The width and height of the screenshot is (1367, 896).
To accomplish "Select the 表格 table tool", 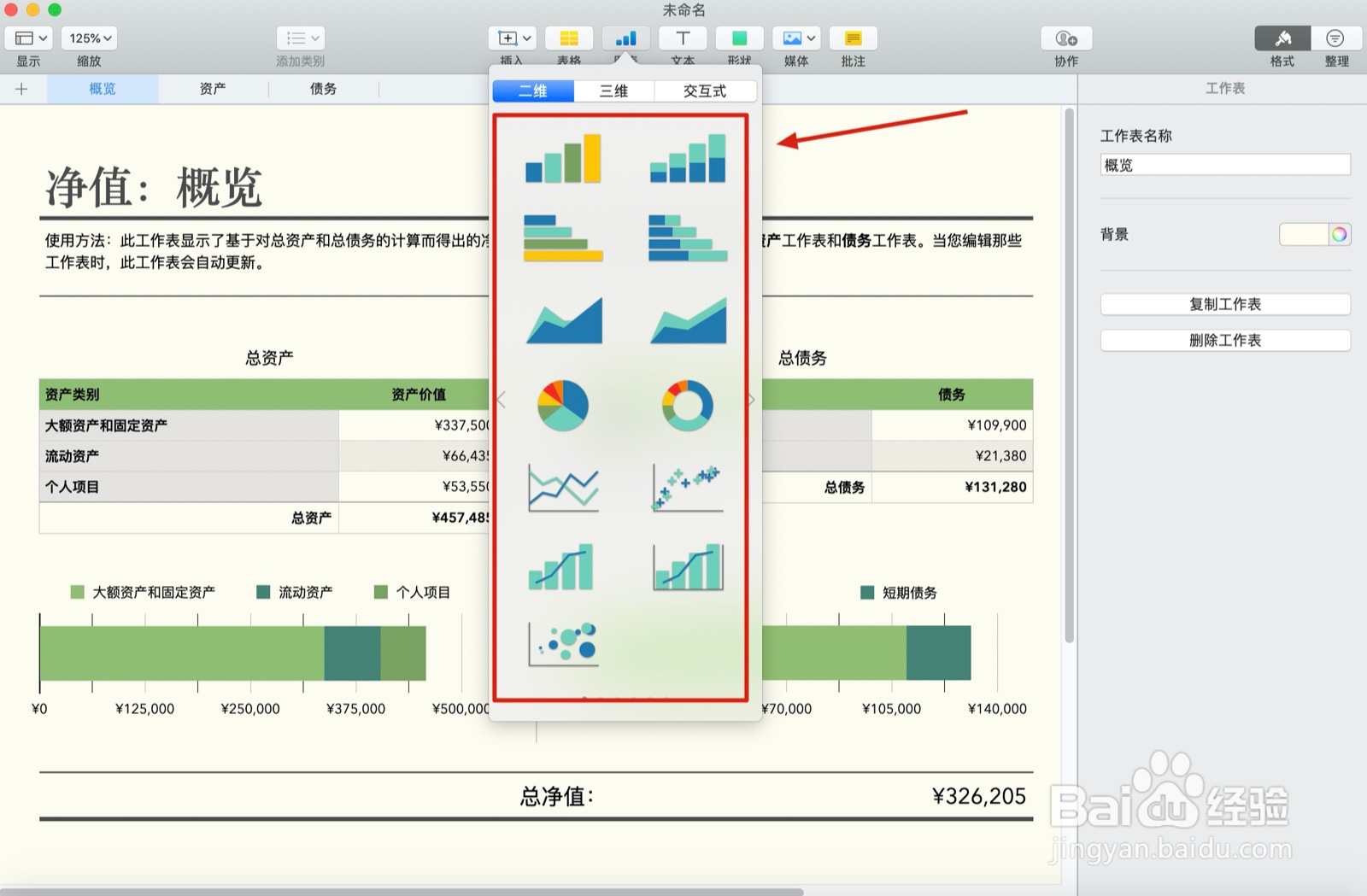I will 569,38.
